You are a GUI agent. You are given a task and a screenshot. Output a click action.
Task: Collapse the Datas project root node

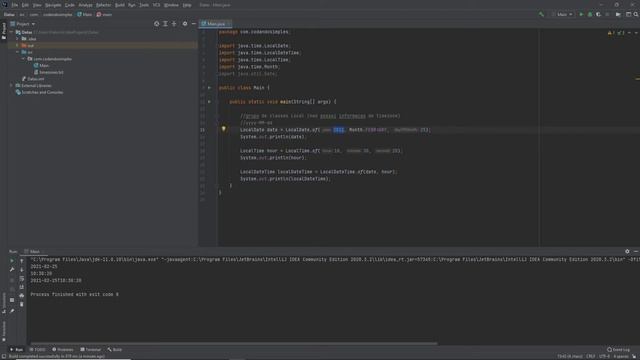pyautogui.click(x=11, y=32)
